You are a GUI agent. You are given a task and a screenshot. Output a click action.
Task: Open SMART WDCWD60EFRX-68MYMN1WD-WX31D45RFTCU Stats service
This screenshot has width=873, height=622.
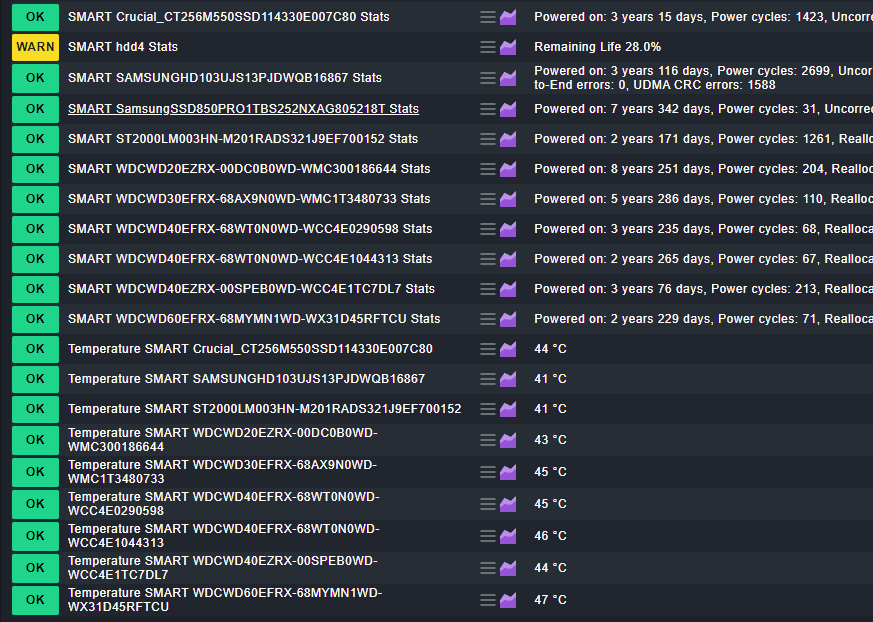click(x=254, y=319)
